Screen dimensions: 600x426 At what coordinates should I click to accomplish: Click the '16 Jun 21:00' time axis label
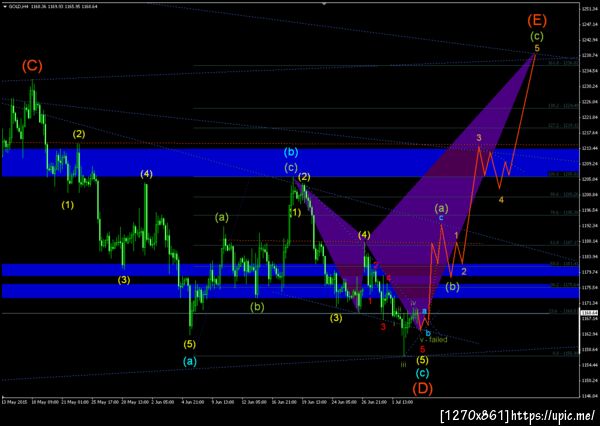(x=284, y=402)
